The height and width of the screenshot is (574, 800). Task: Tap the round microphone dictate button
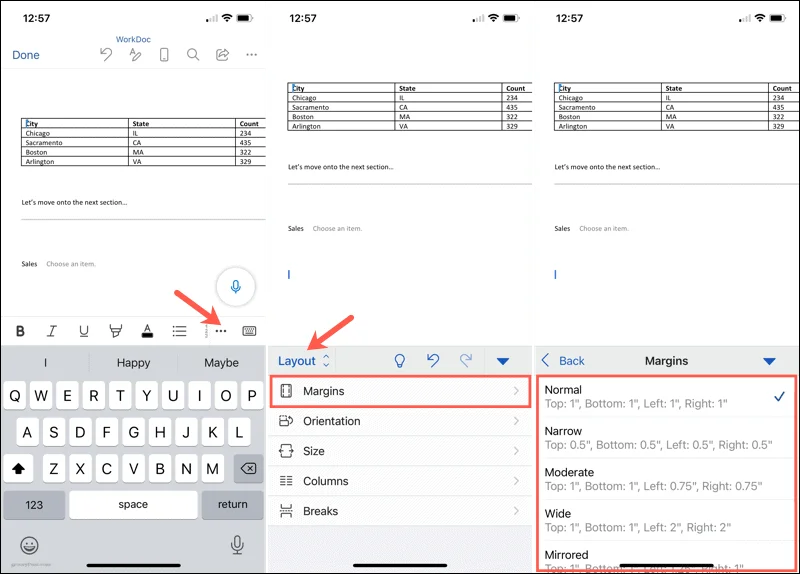236,287
